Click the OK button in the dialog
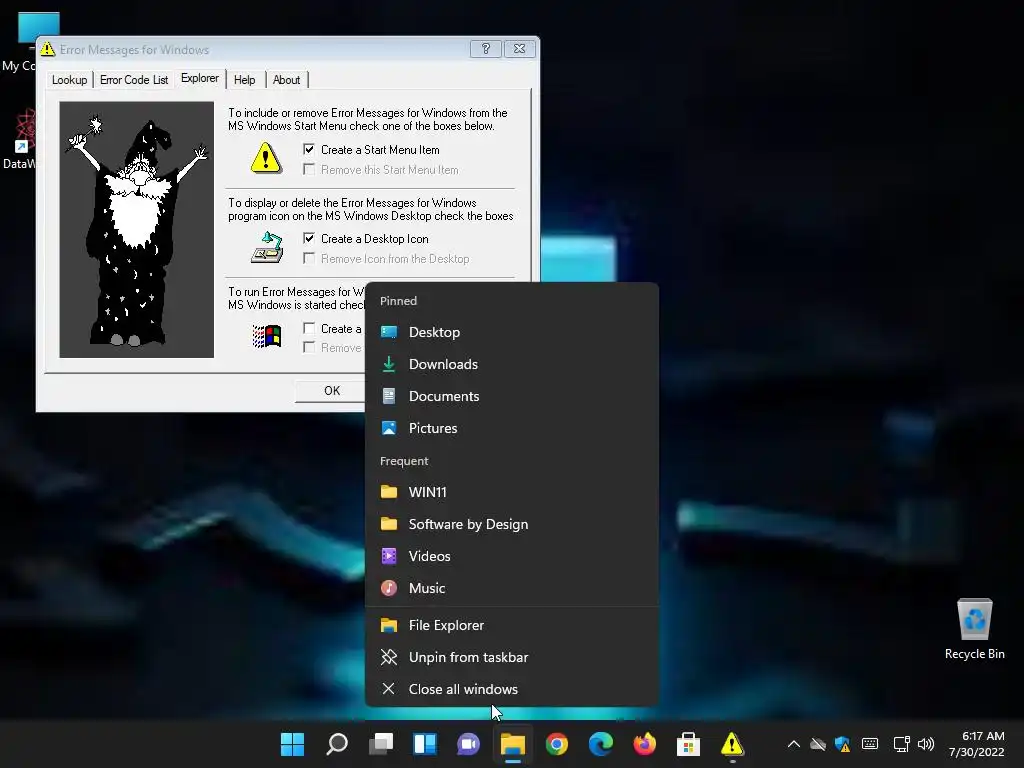1024x768 pixels. pos(332,391)
